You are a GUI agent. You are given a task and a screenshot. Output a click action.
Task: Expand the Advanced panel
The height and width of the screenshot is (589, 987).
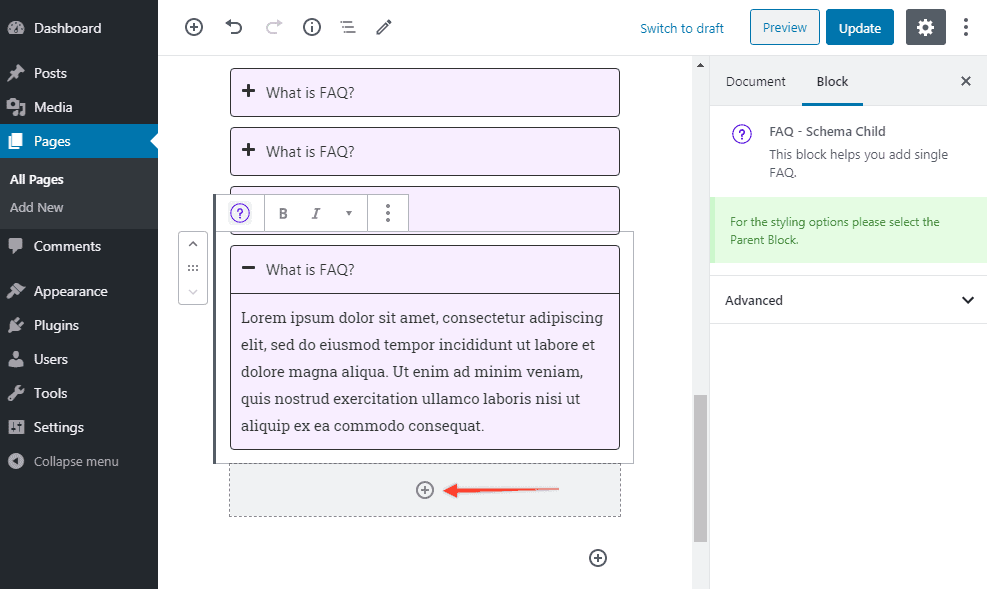tap(847, 300)
